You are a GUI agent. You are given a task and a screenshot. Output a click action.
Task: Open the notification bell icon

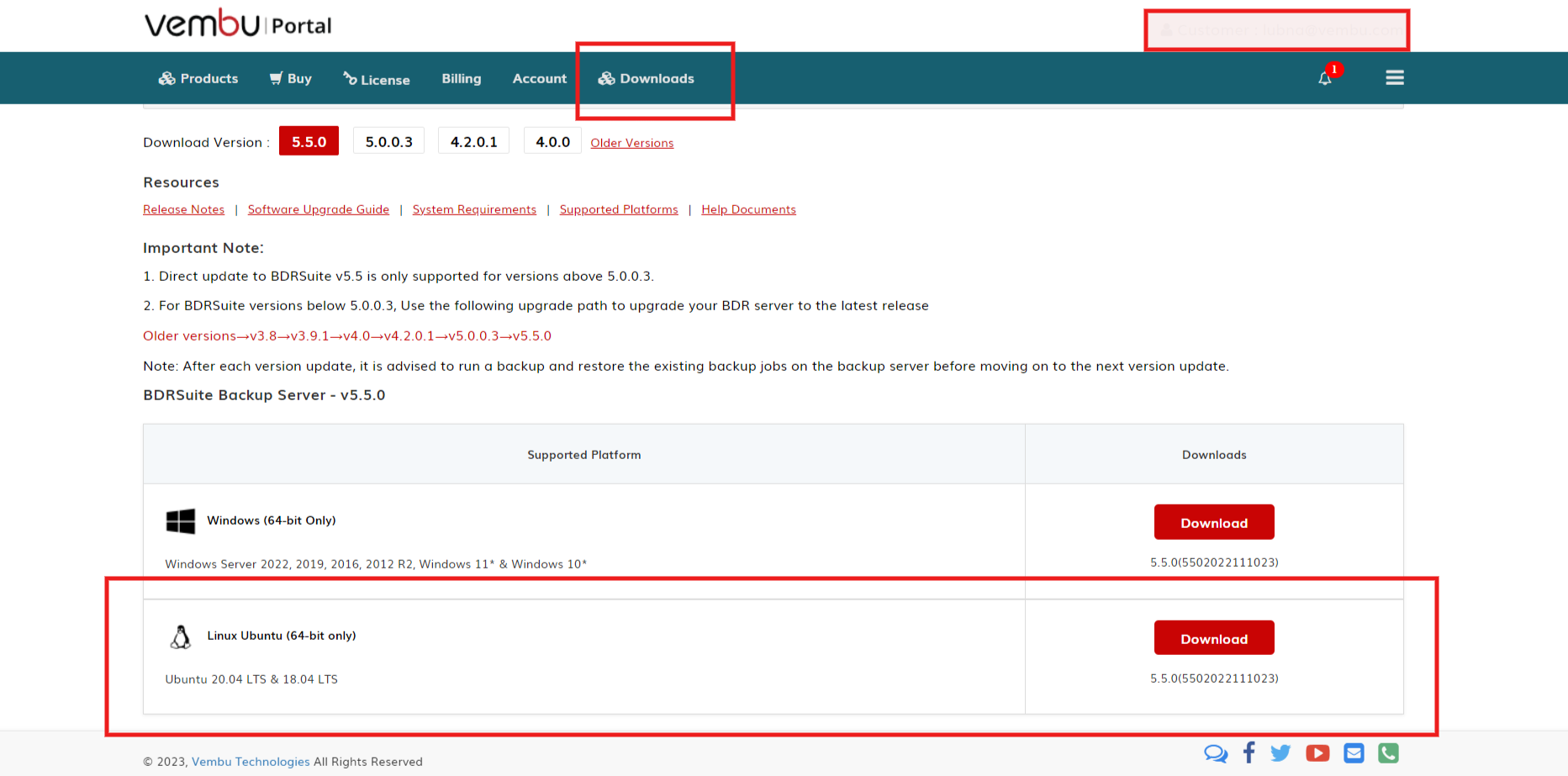tap(1325, 78)
